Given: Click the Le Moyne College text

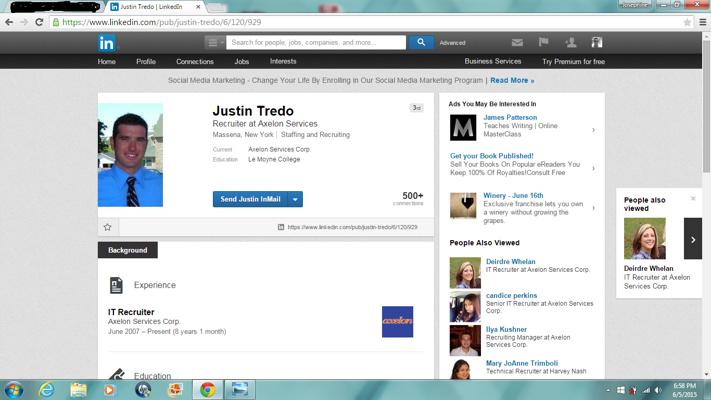Looking at the screenshot, I should click(x=274, y=160).
